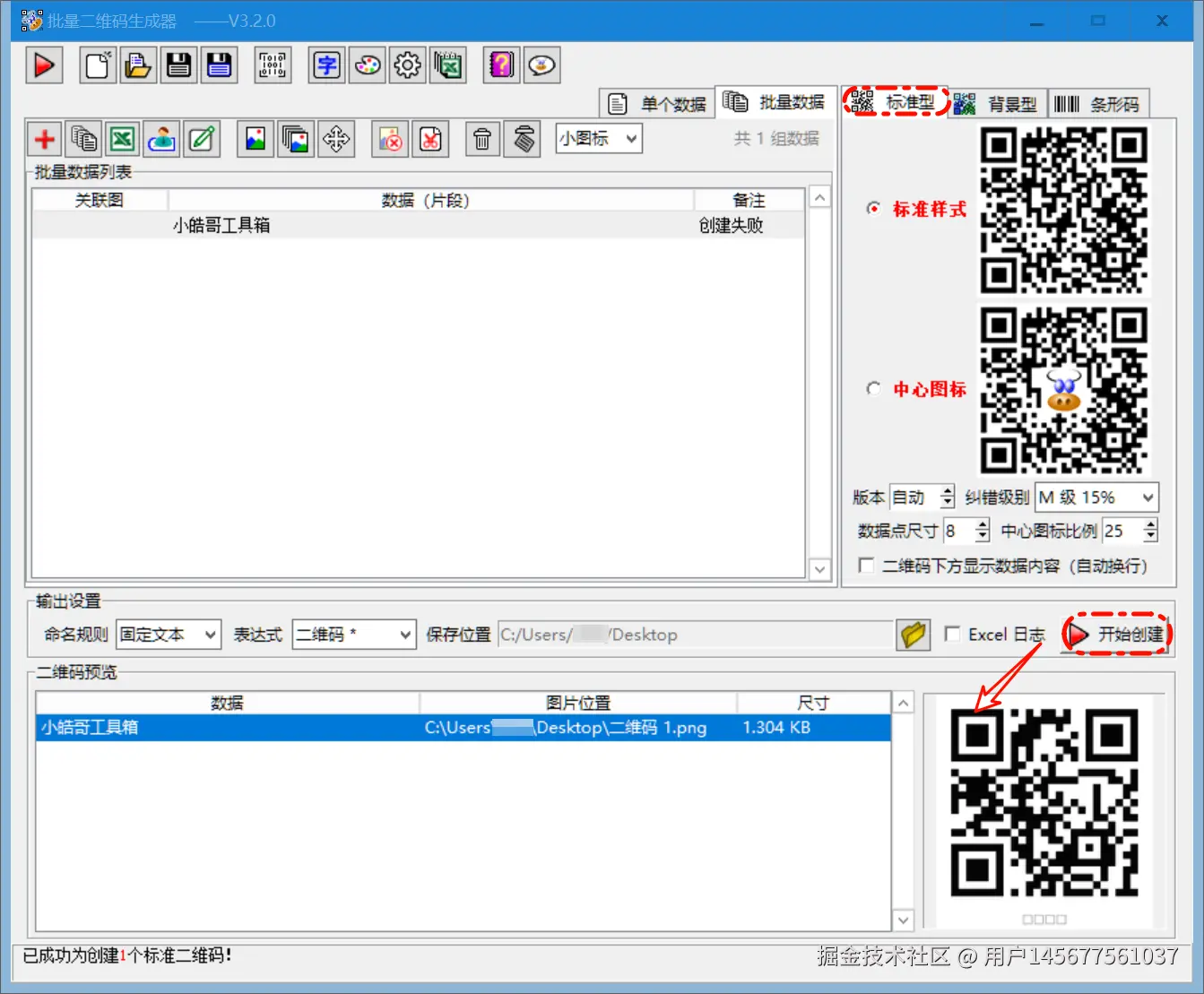Open the 表达式 二维码 * combo box

pos(354,635)
